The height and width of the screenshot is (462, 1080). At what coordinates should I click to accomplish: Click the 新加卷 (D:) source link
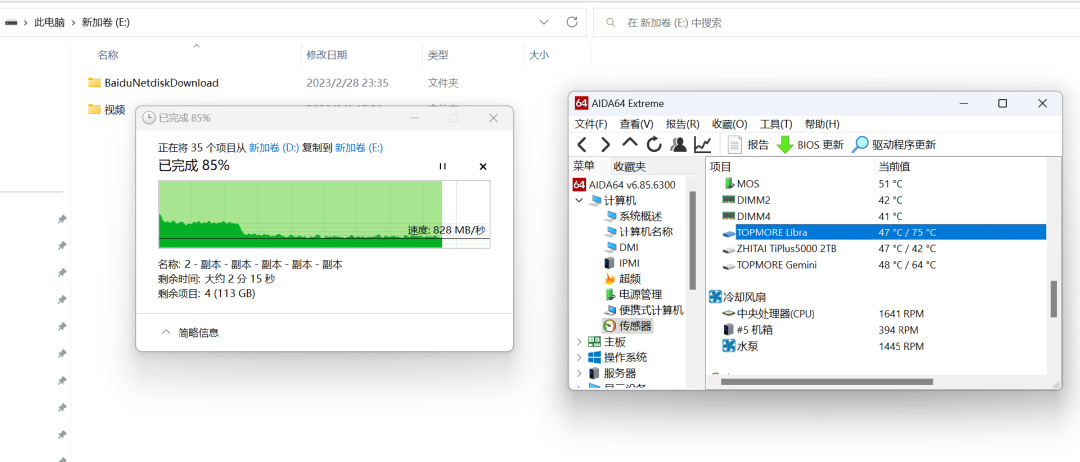pyautogui.click(x=273, y=147)
